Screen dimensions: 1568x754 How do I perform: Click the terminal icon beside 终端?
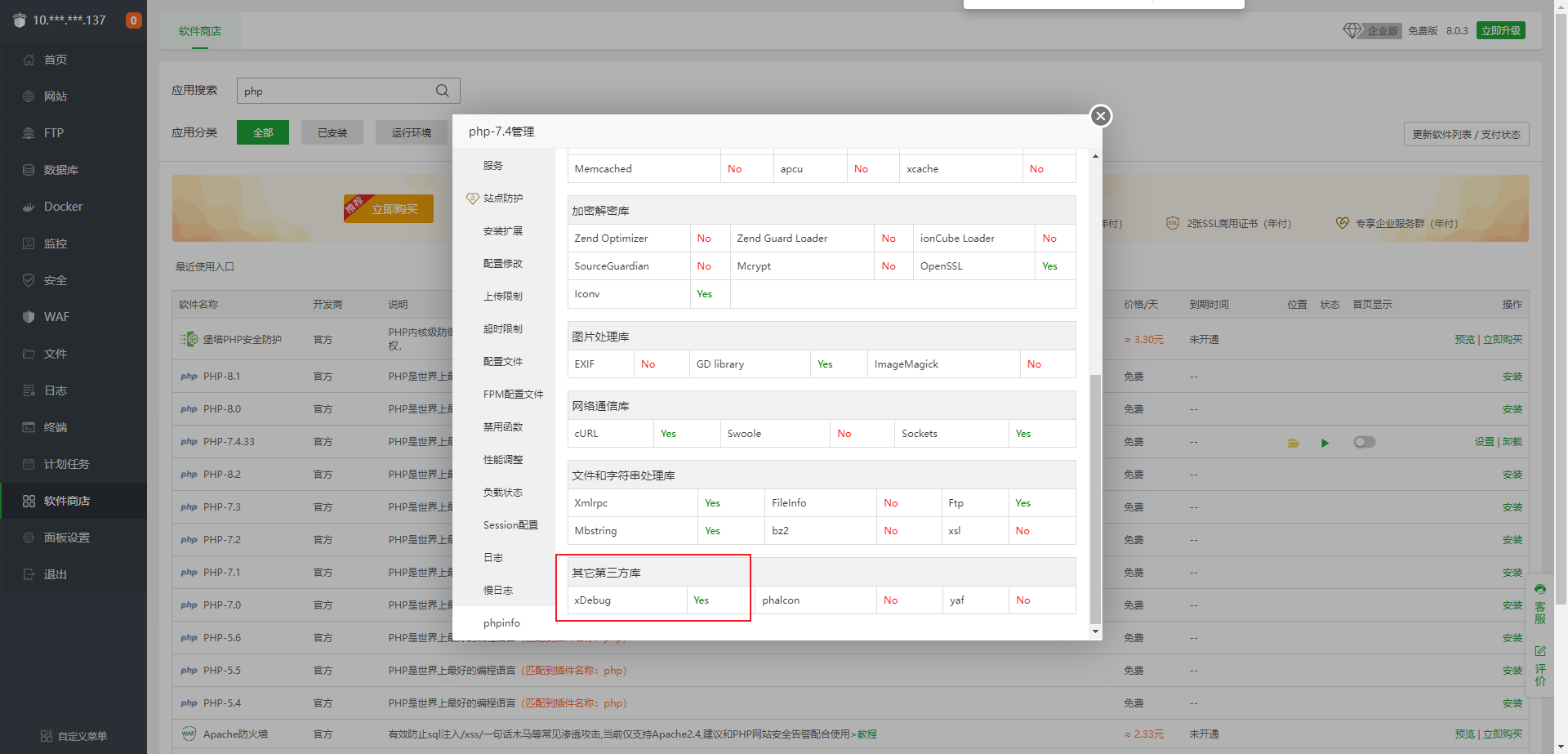pyautogui.click(x=29, y=427)
